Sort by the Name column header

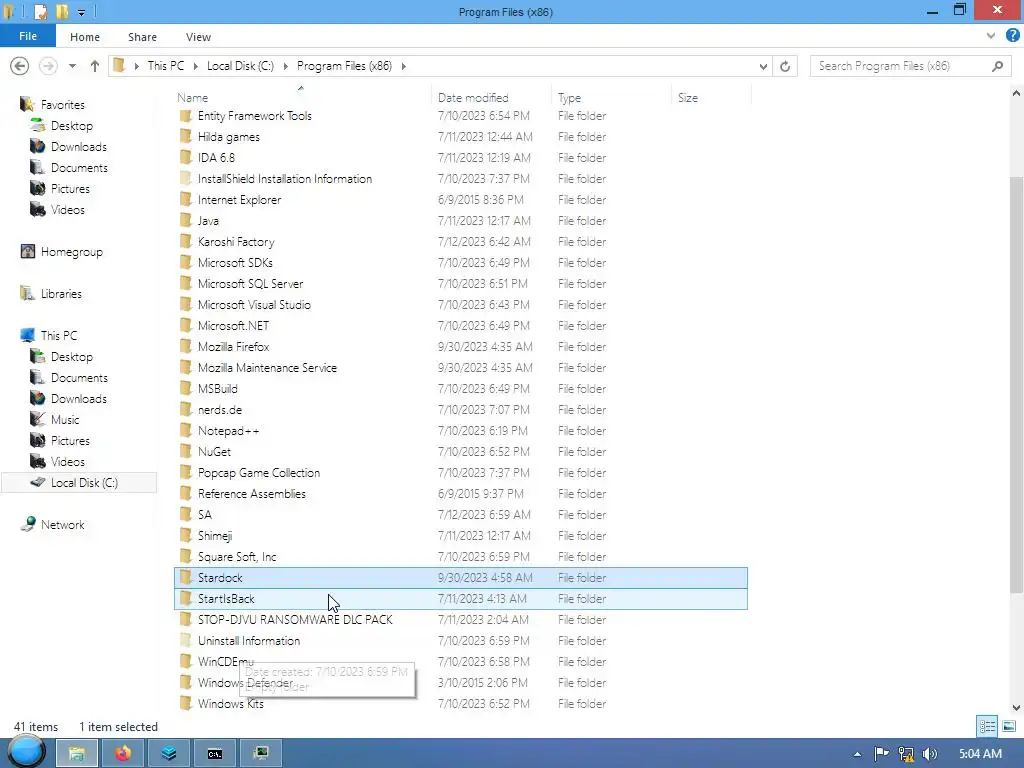tap(192, 98)
